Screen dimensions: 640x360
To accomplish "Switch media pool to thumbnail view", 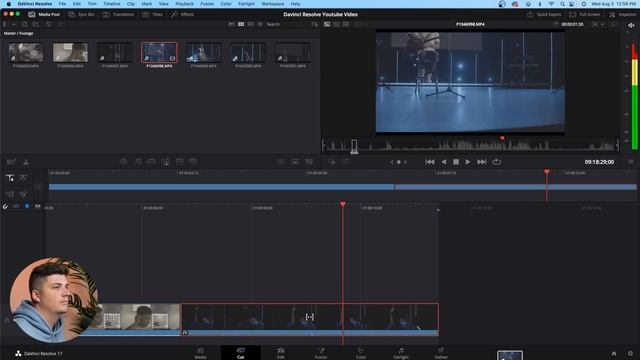I will (x=241, y=24).
